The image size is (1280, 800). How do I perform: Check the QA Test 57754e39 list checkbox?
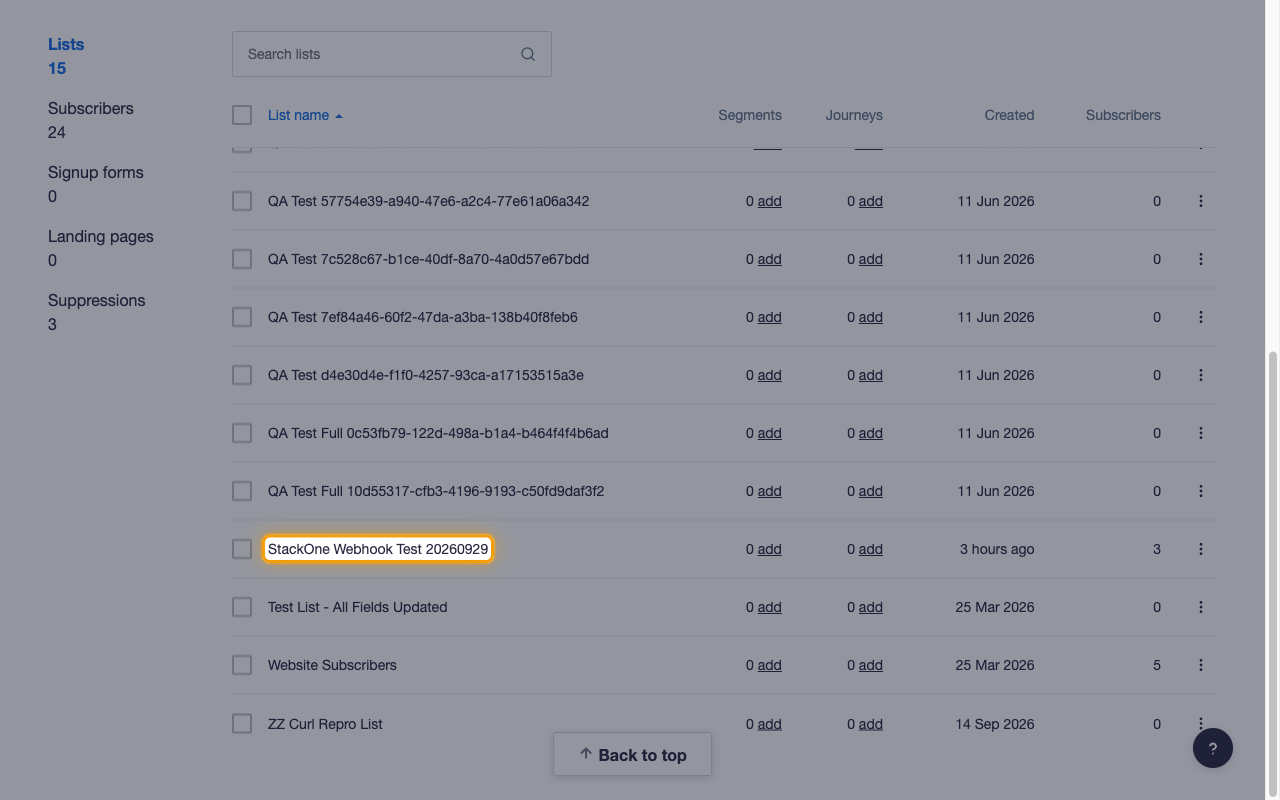coord(242,201)
